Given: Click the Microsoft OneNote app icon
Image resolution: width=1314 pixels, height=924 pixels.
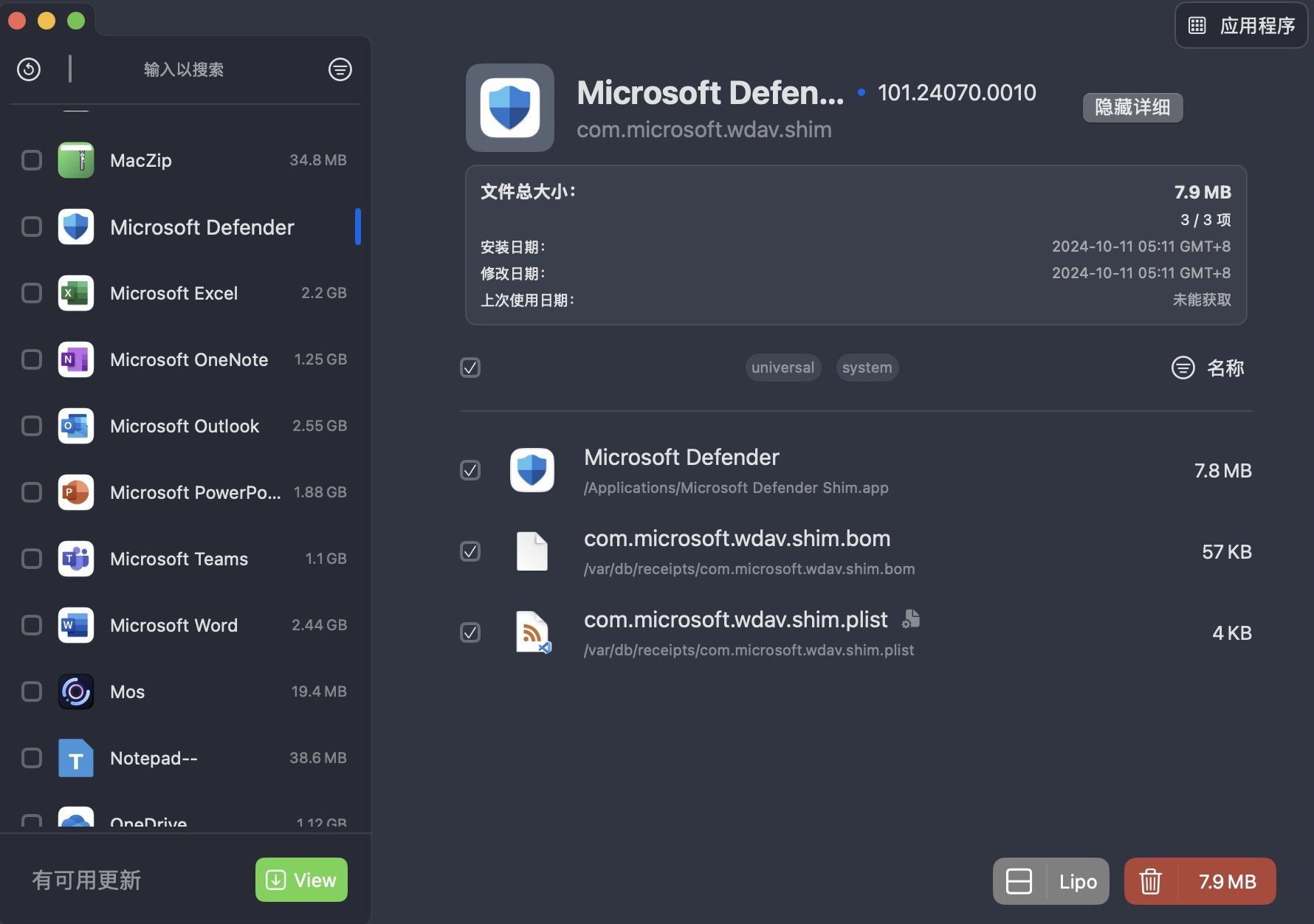Looking at the screenshot, I should click(76, 359).
